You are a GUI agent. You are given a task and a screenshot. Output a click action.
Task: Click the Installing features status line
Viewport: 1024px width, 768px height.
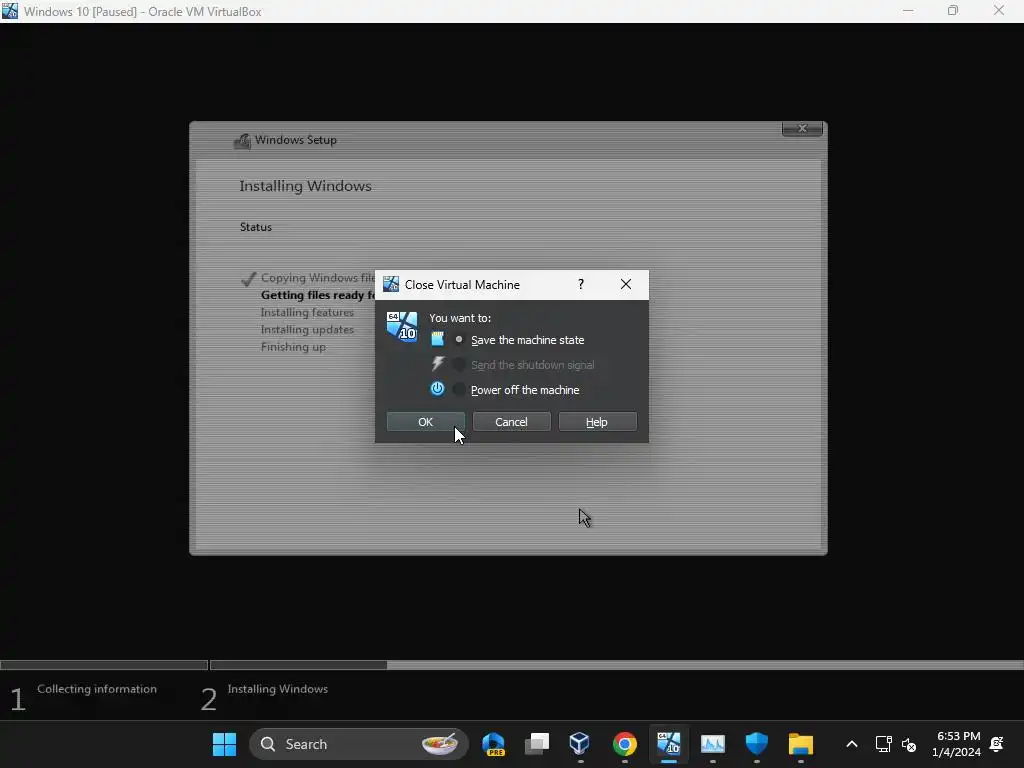coord(307,312)
